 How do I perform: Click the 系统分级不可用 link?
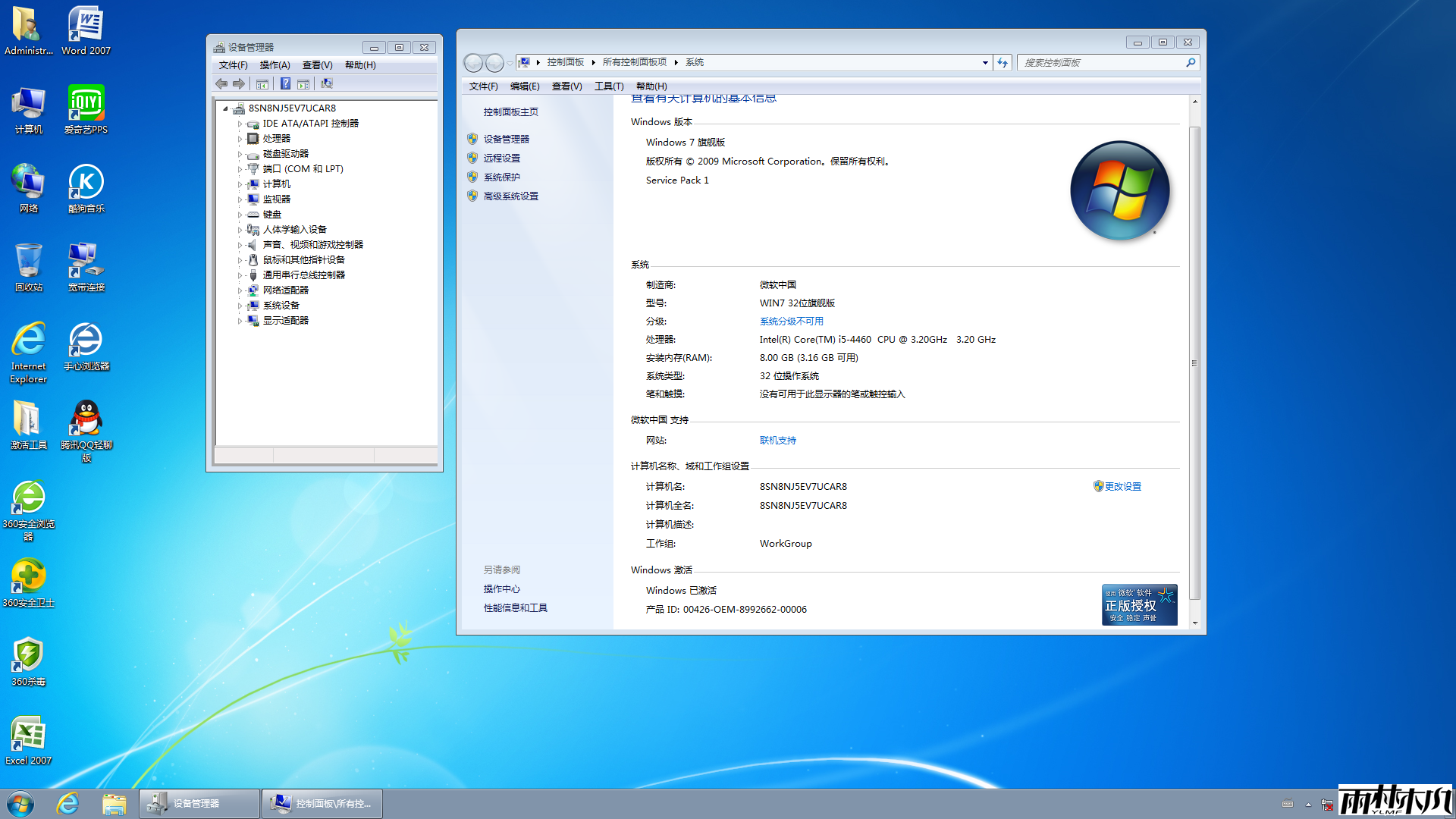(791, 322)
